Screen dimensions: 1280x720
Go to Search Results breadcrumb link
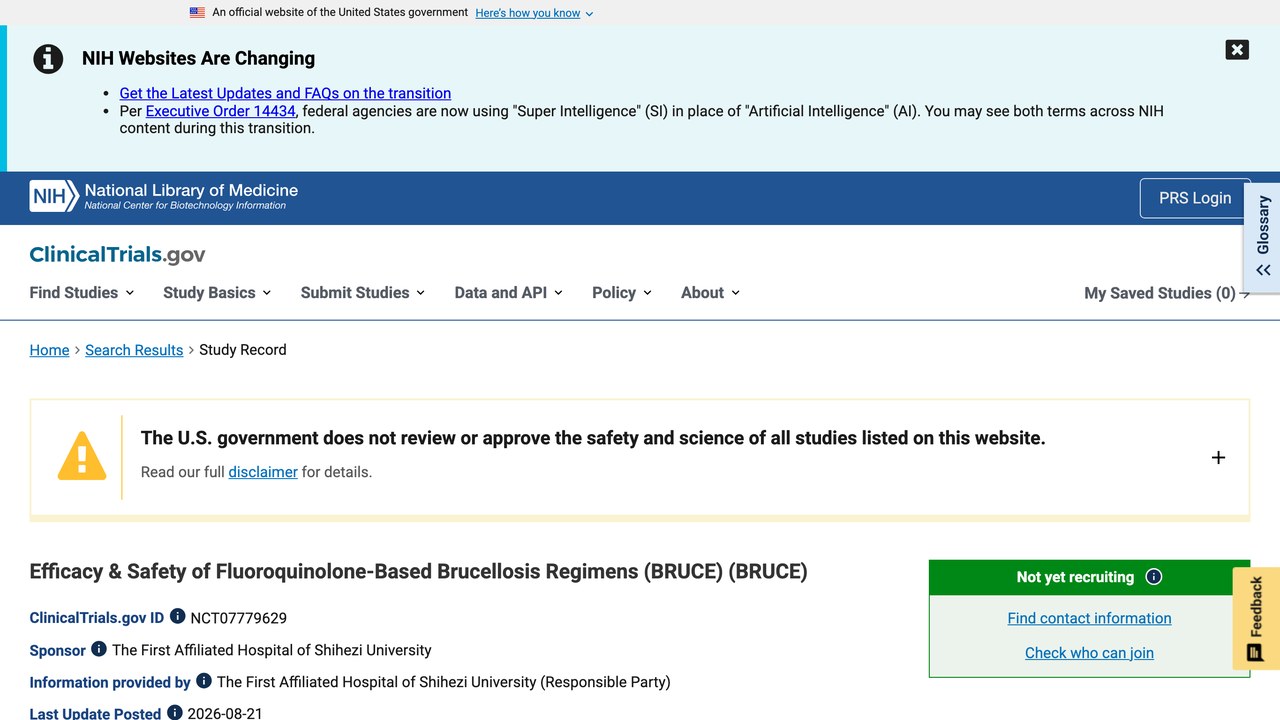coord(134,350)
